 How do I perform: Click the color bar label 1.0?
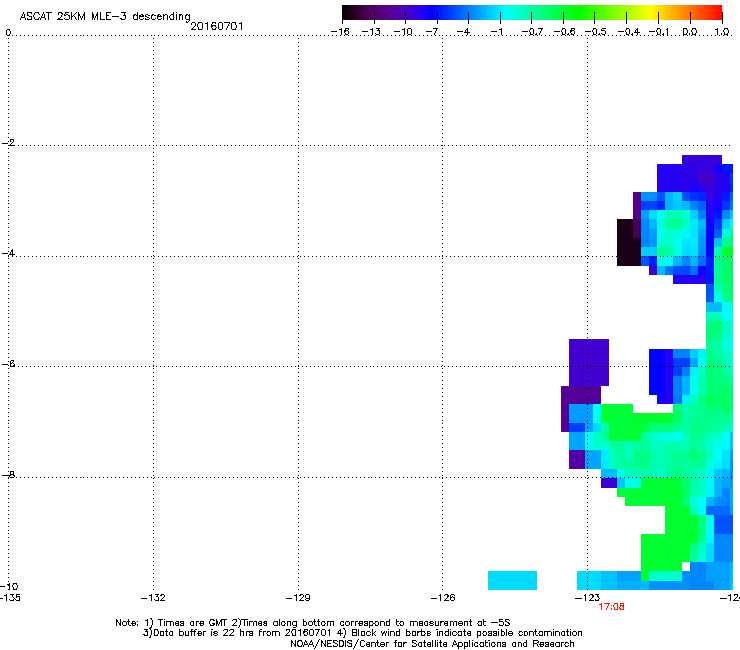[x=722, y=32]
